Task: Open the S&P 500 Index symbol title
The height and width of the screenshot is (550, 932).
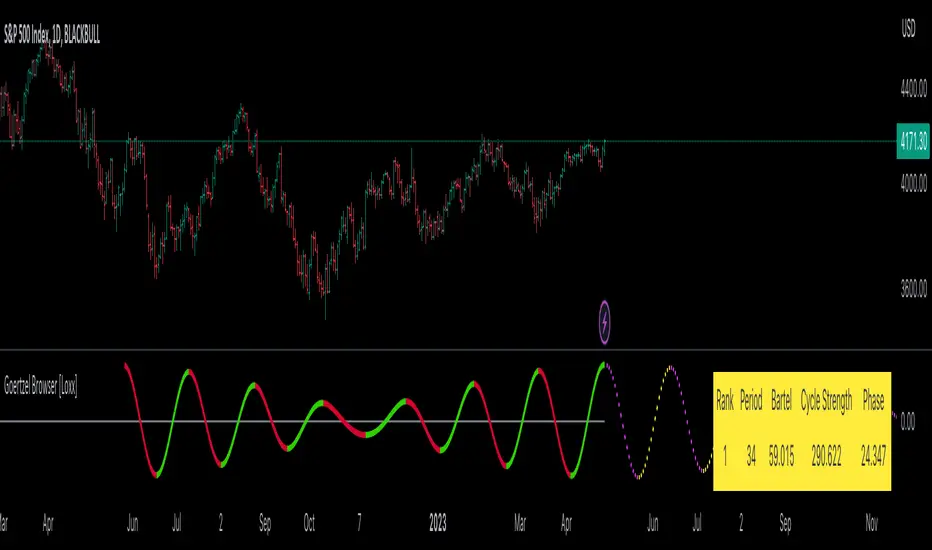Action: (x=52, y=35)
